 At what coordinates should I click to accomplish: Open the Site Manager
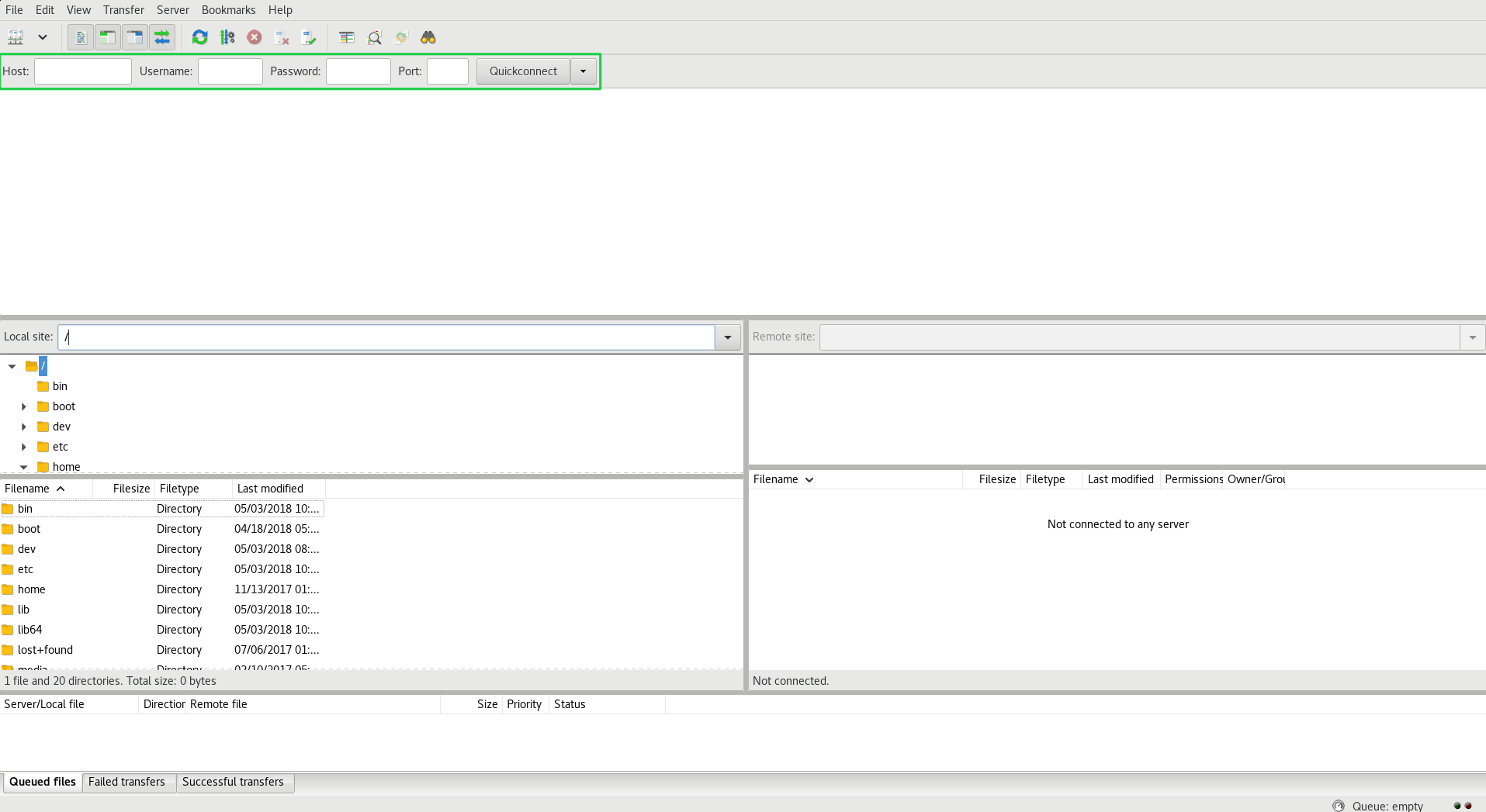[16, 37]
